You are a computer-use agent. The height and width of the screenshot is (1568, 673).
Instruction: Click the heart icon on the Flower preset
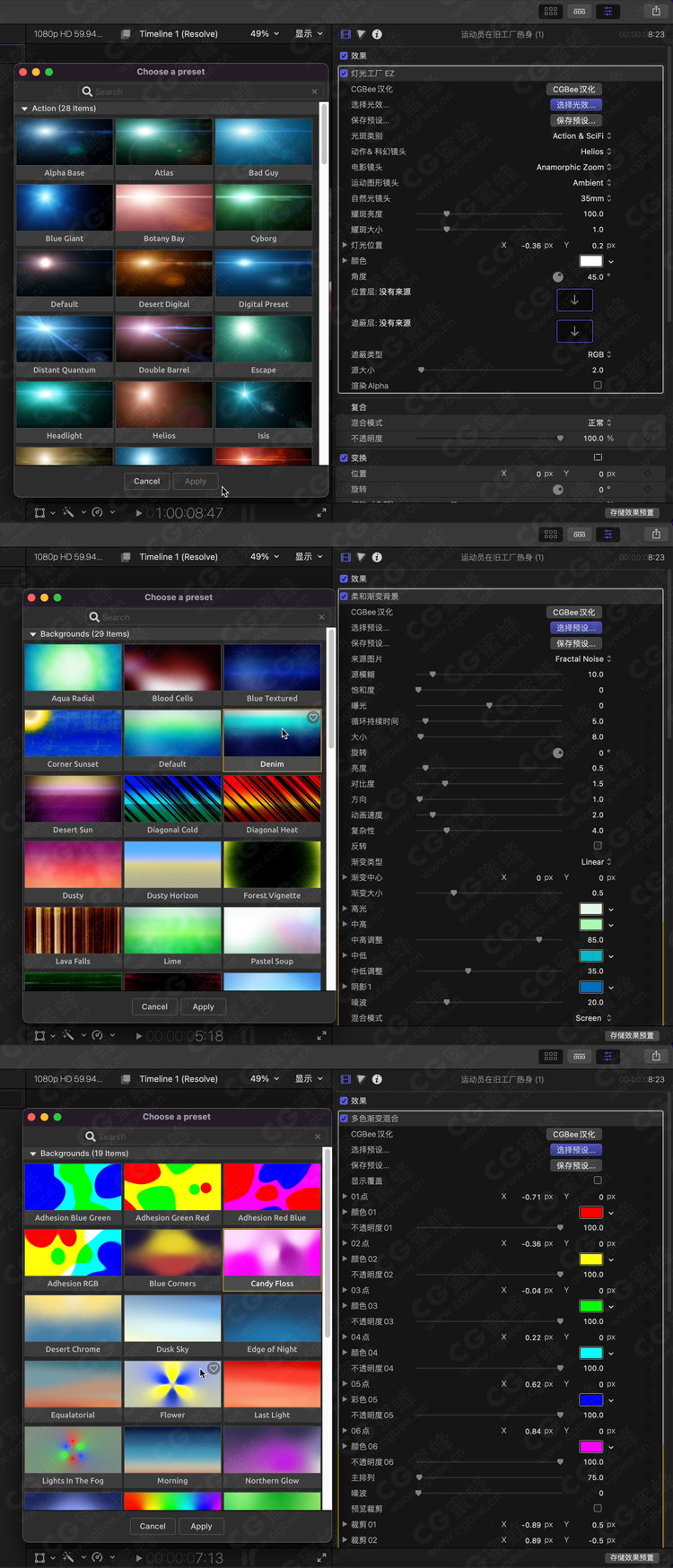[x=214, y=1369]
